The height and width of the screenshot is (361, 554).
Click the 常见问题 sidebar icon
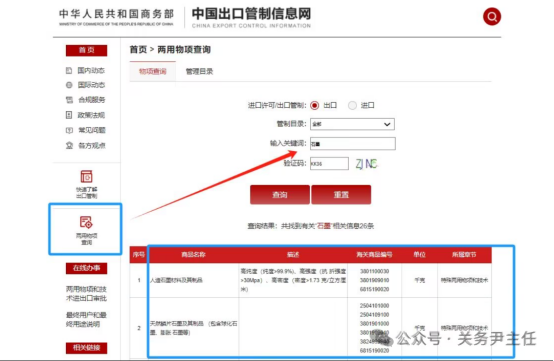coord(69,130)
